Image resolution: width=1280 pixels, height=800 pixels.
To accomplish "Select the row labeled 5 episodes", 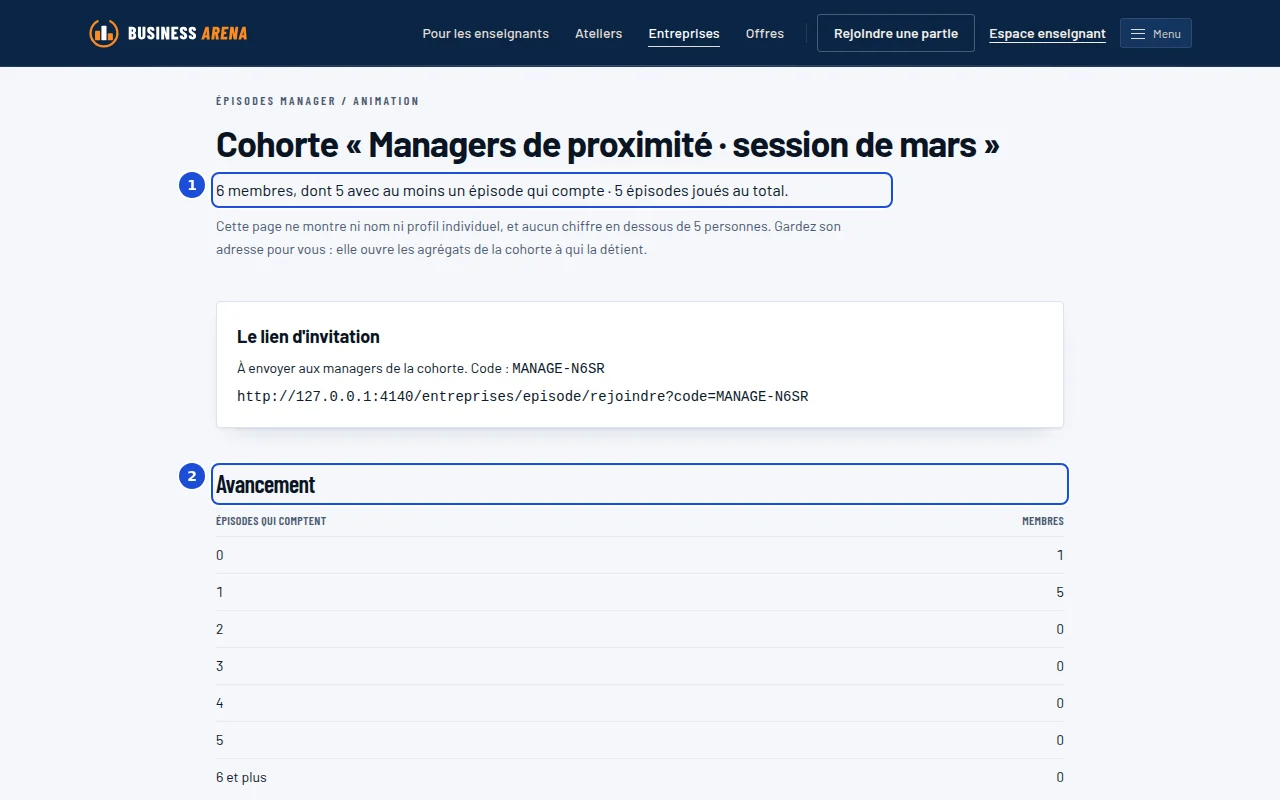I will (640, 740).
